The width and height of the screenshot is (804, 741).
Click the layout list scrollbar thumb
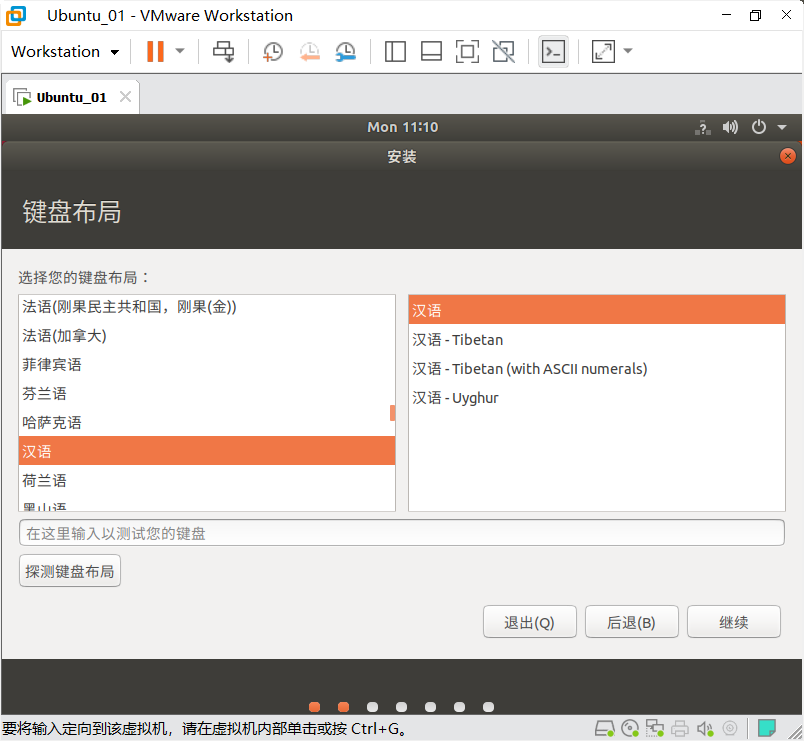tap(392, 413)
